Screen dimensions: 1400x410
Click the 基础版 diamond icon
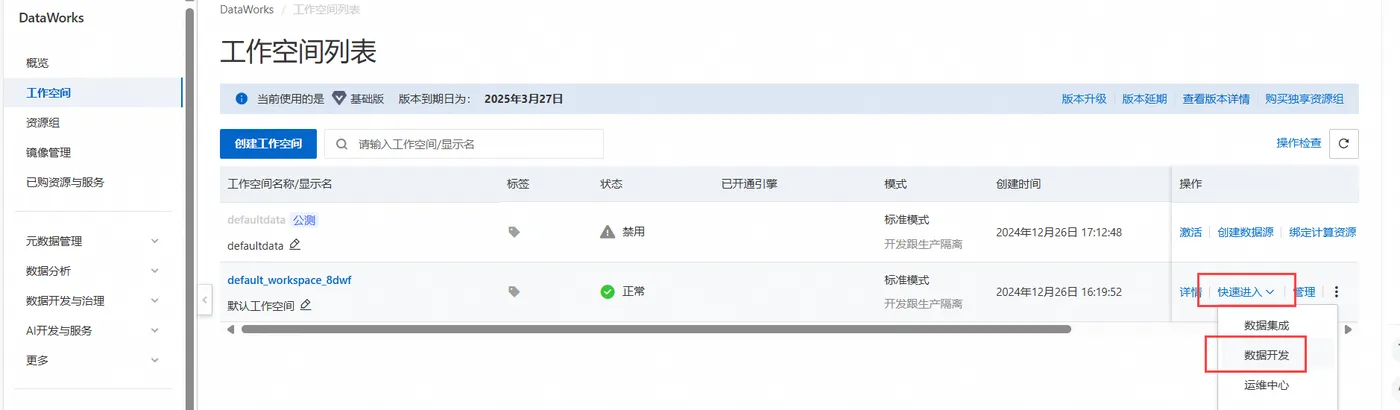click(x=338, y=99)
